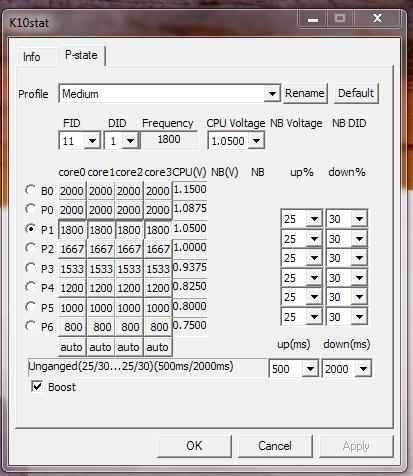Select the P4 radio button
This screenshot has height=476, width=413.
30,287
